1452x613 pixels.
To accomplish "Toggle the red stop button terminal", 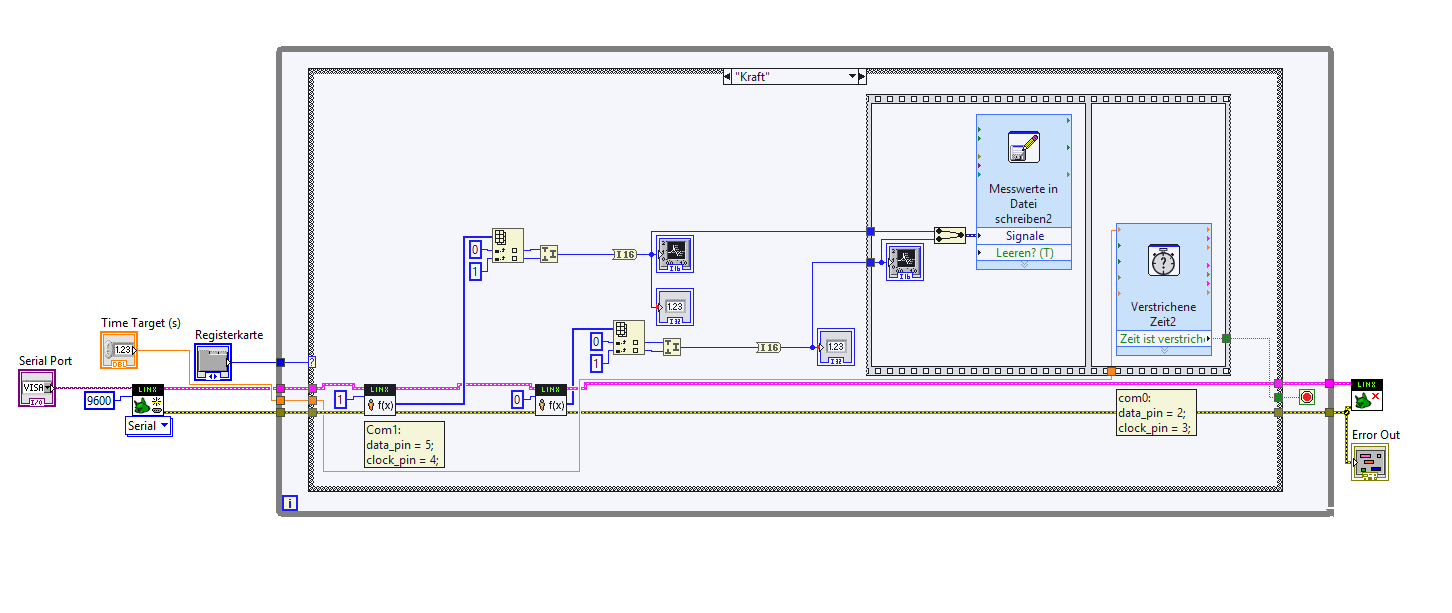I will (1306, 397).
